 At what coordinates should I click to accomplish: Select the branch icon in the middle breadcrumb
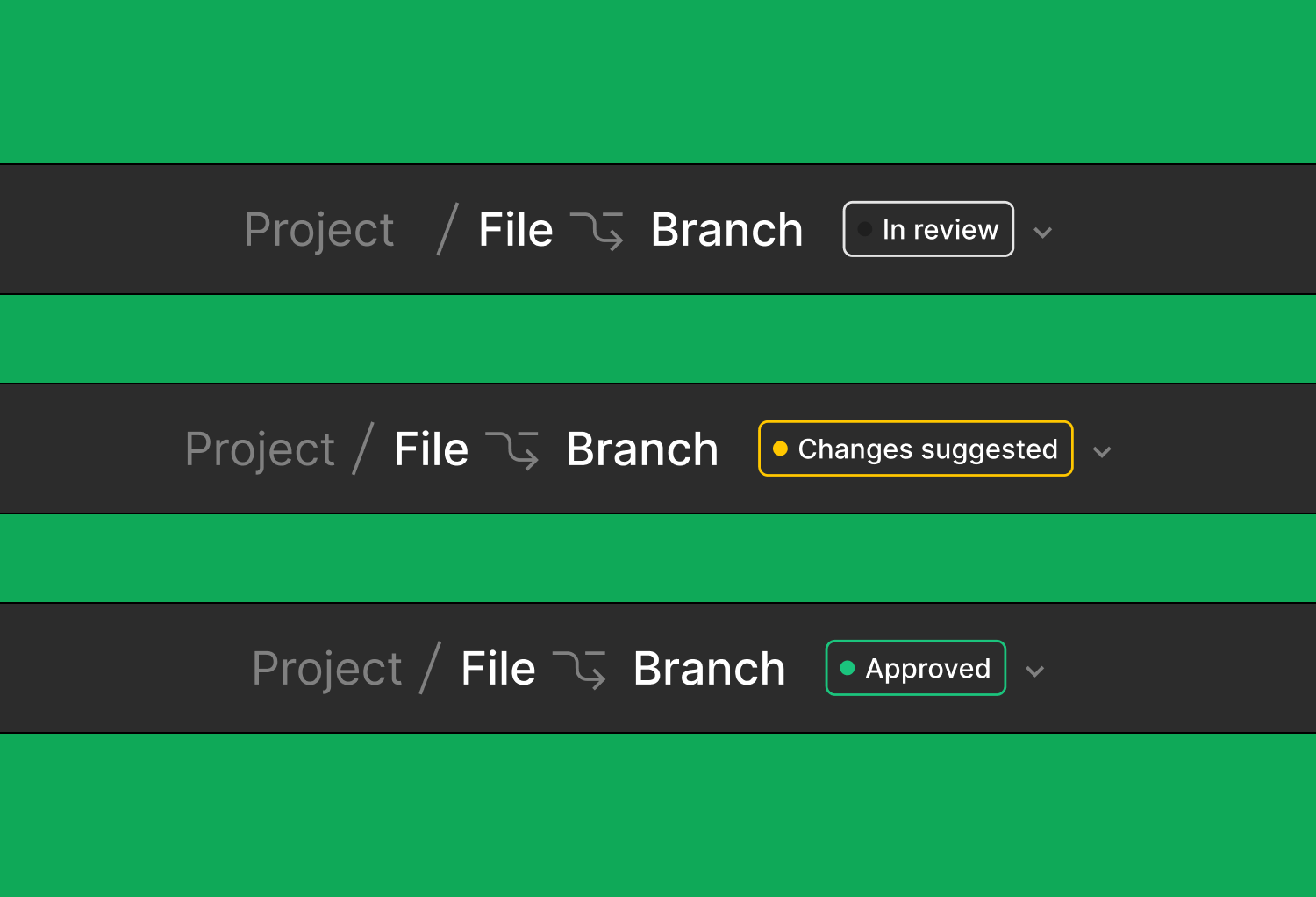514,448
